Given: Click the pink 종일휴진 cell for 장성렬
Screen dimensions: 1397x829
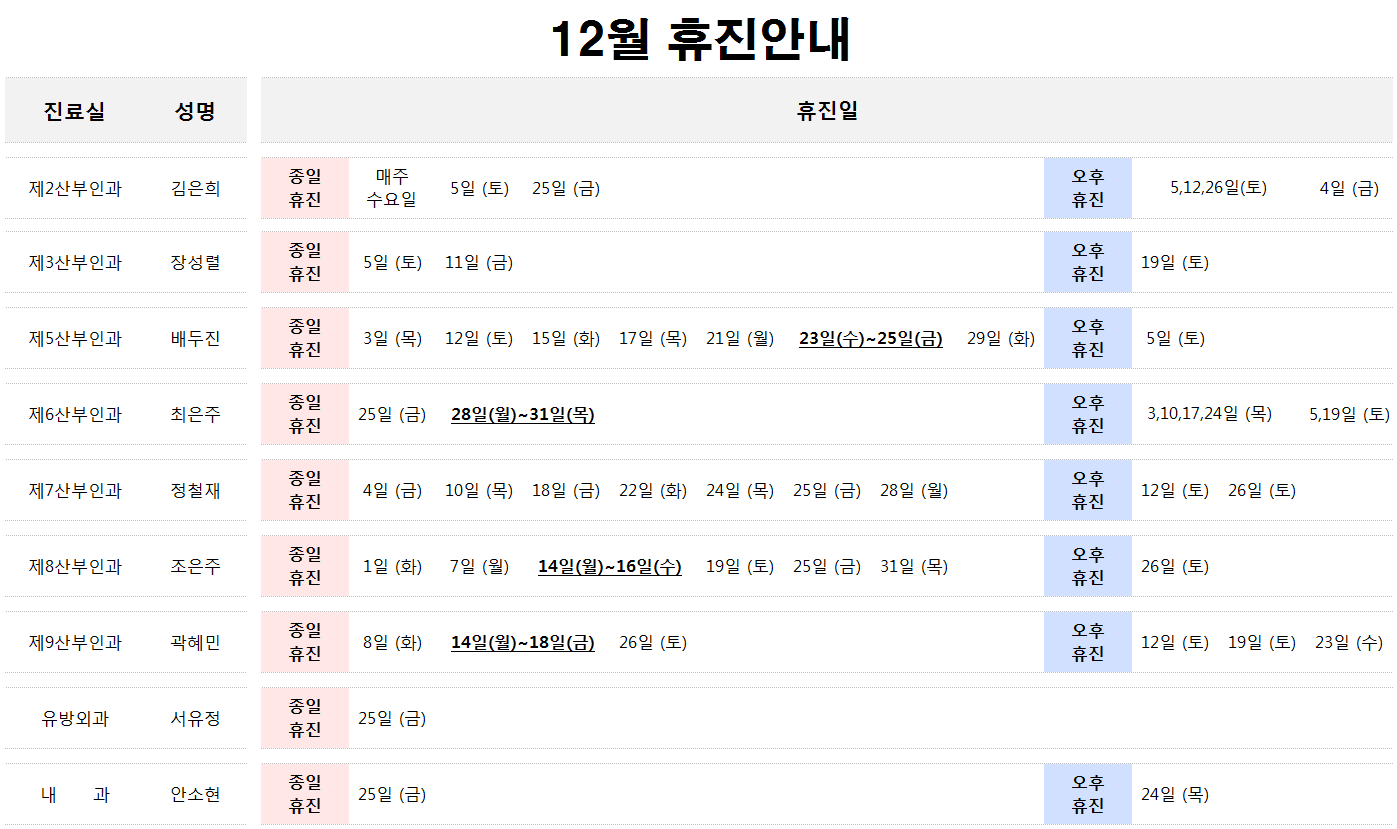Looking at the screenshot, I should [x=305, y=263].
